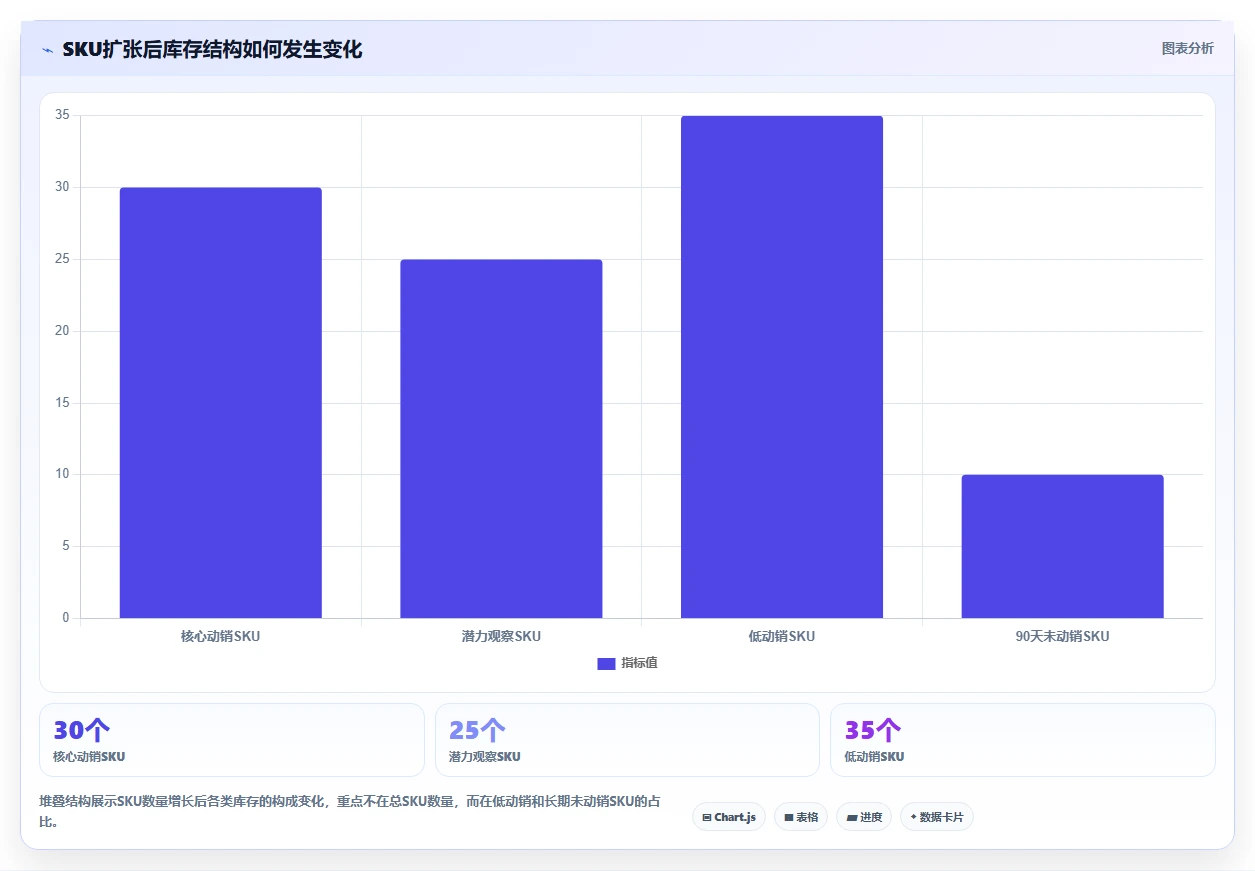Viewport: 1255px width, 871px height.
Task: Click the lightning icon beside the title
Action: (x=47, y=50)
